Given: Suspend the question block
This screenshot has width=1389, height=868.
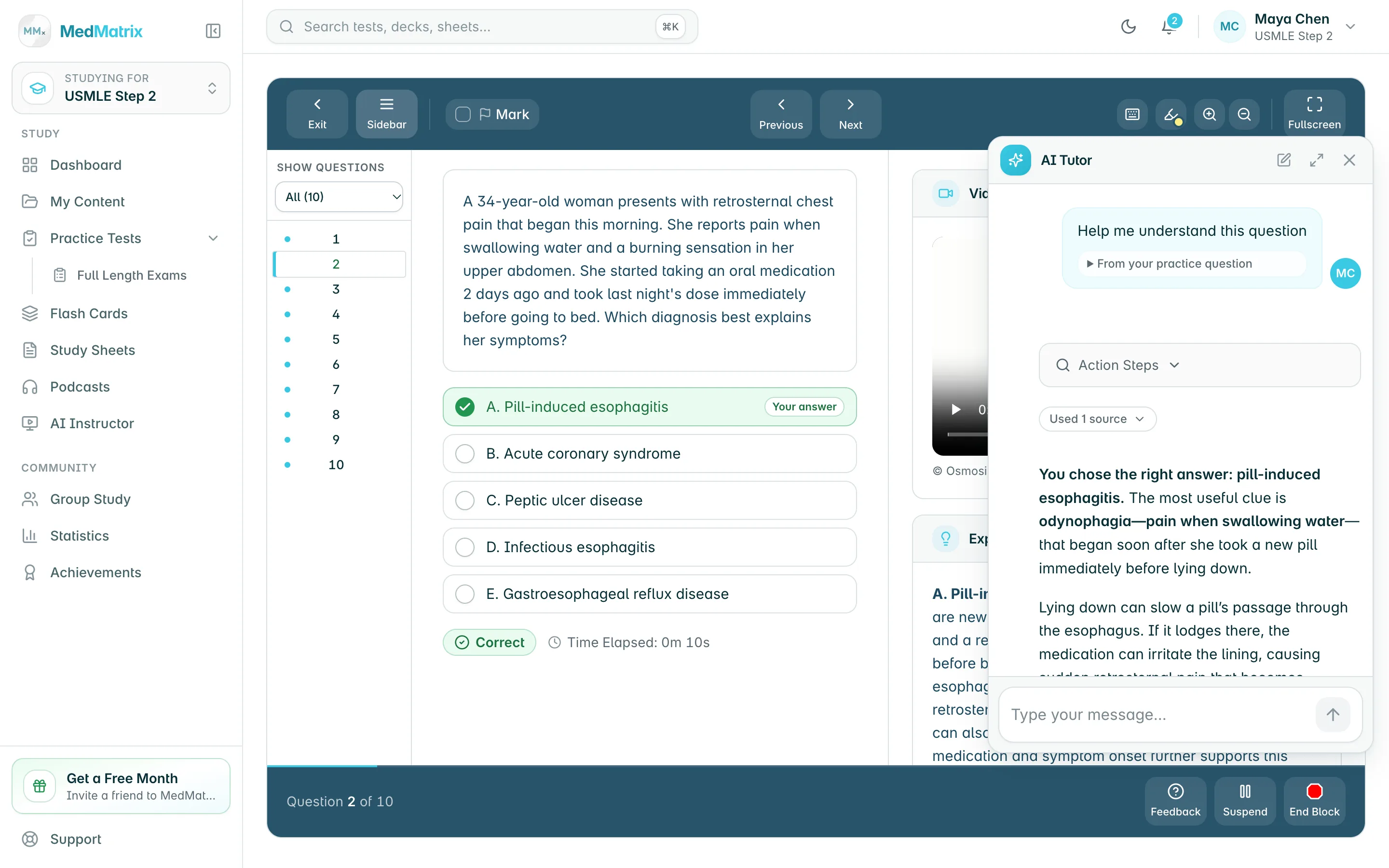Looking at the screenshot, I should point(1245,801).
